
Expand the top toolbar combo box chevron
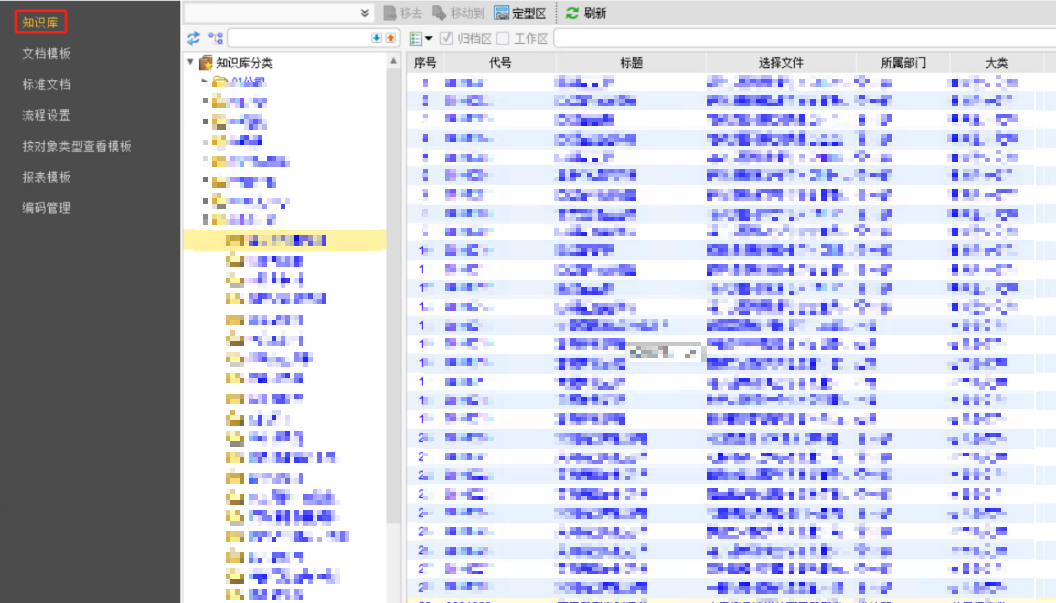coord(365,13)
